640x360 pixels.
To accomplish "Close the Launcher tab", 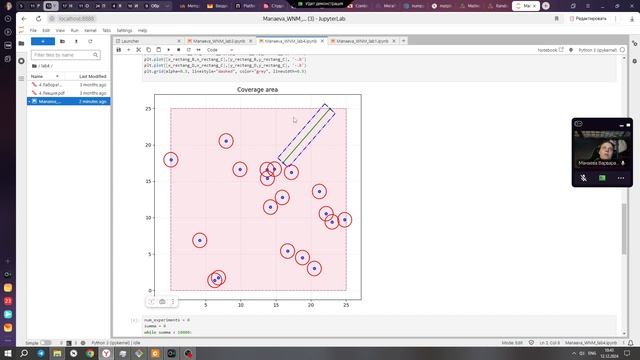I will coord(179,41).
